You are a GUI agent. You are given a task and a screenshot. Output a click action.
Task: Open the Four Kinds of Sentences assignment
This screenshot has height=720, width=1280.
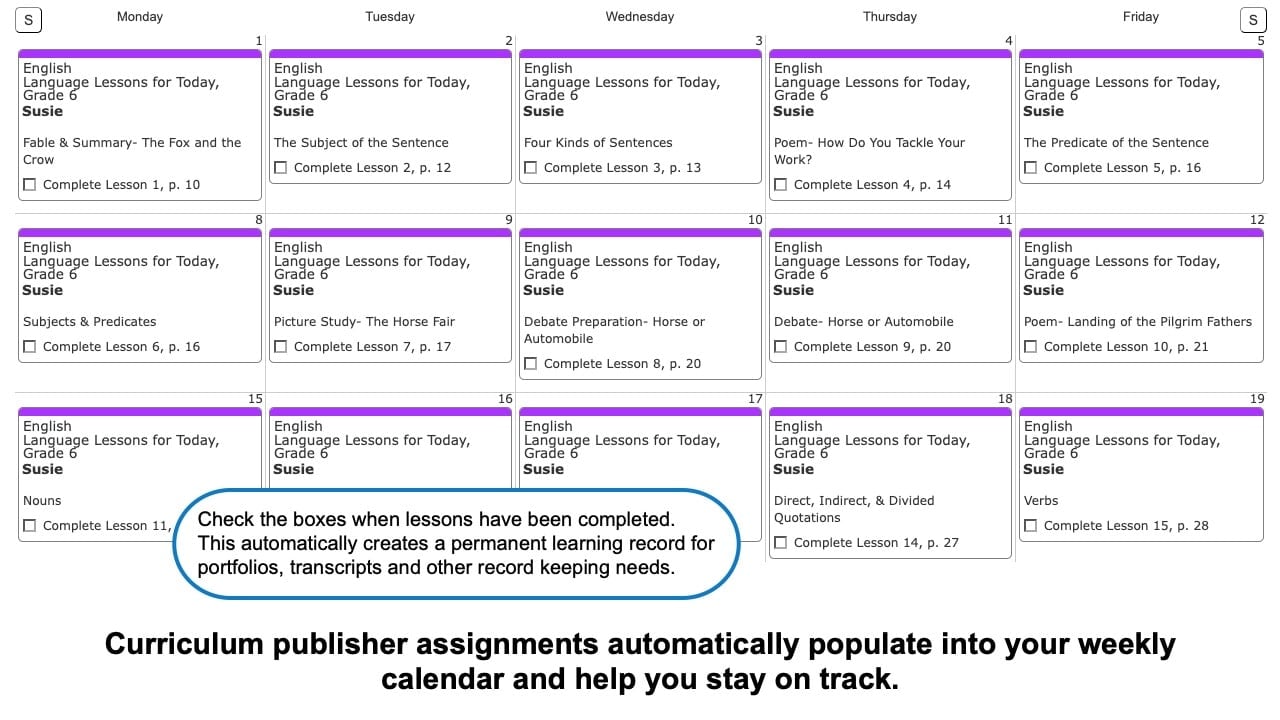598,143
